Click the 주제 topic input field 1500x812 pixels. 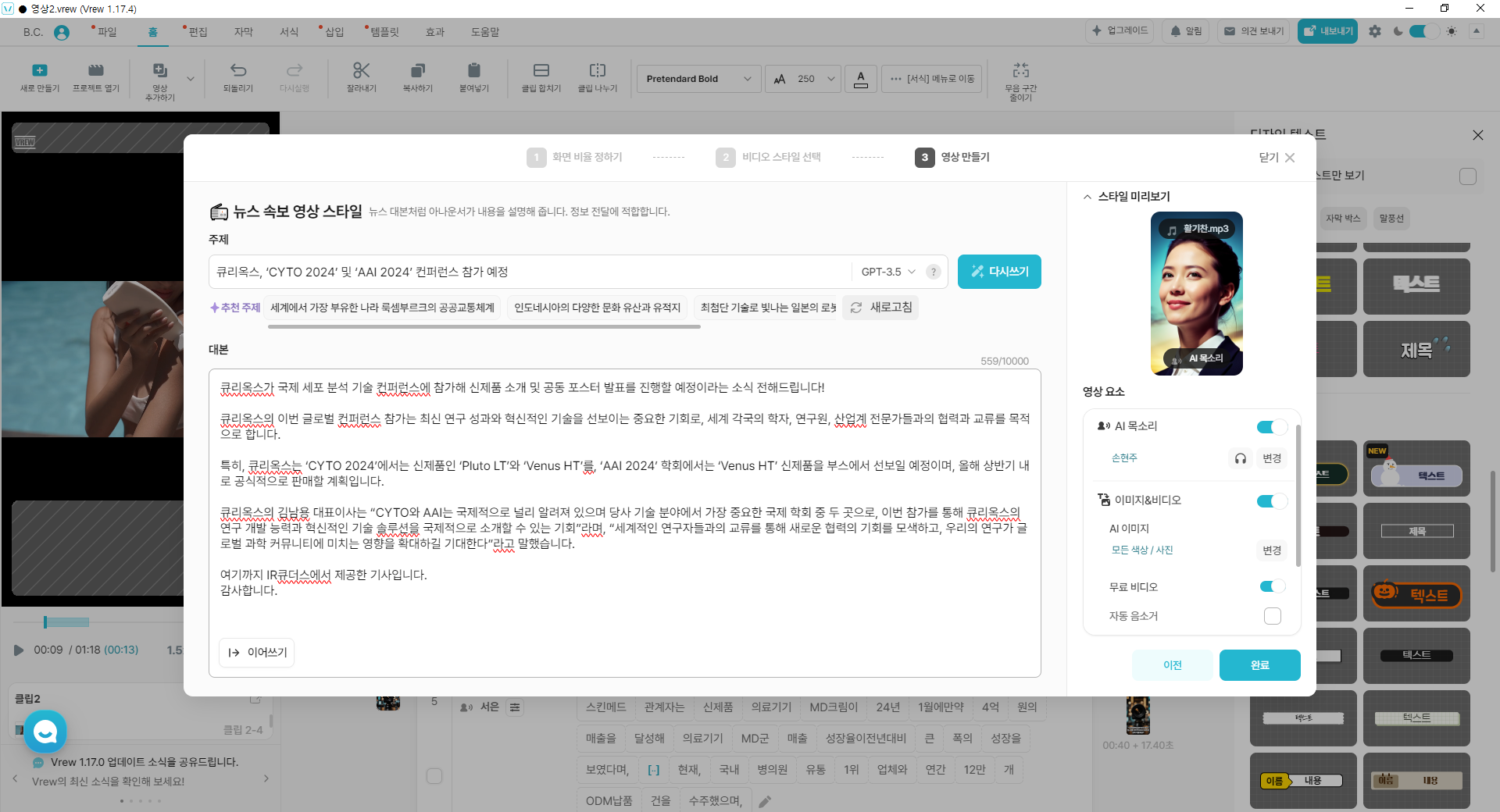[531, 272]
